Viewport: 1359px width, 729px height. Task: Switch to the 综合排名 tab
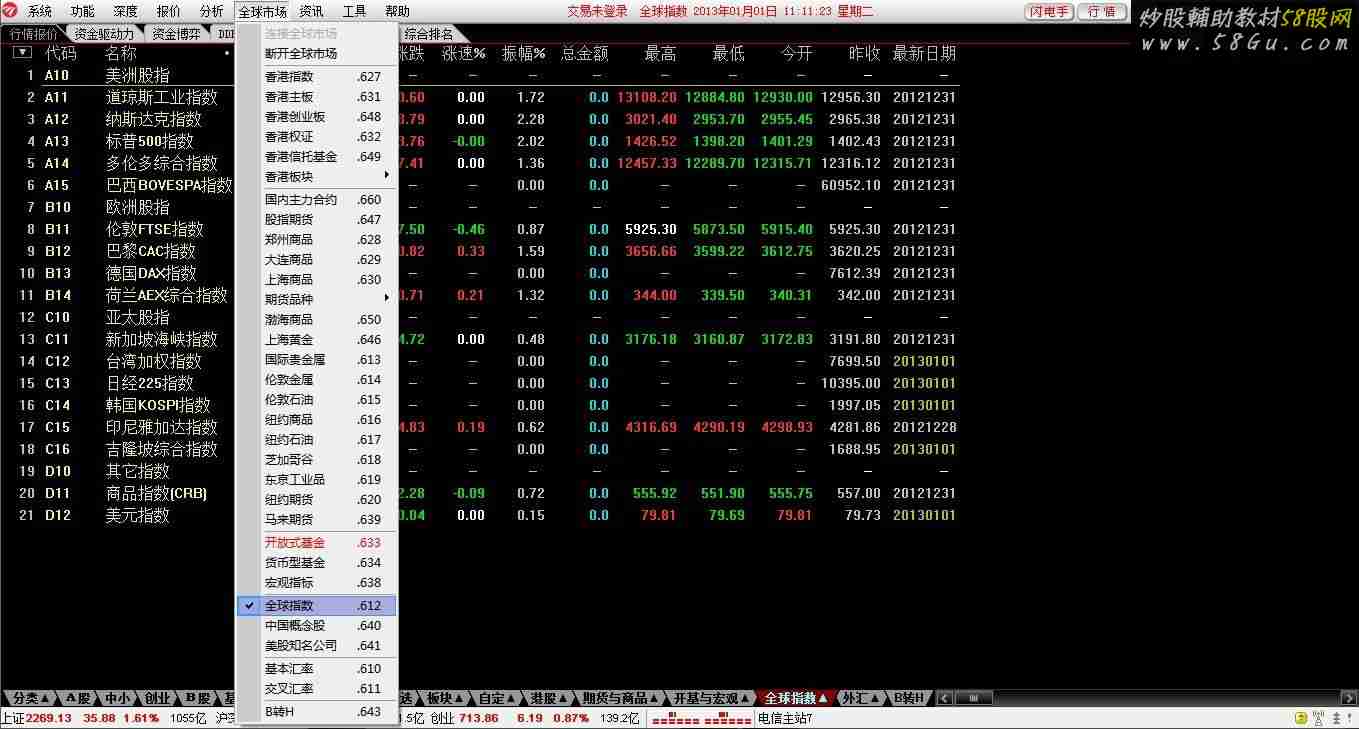428,34
